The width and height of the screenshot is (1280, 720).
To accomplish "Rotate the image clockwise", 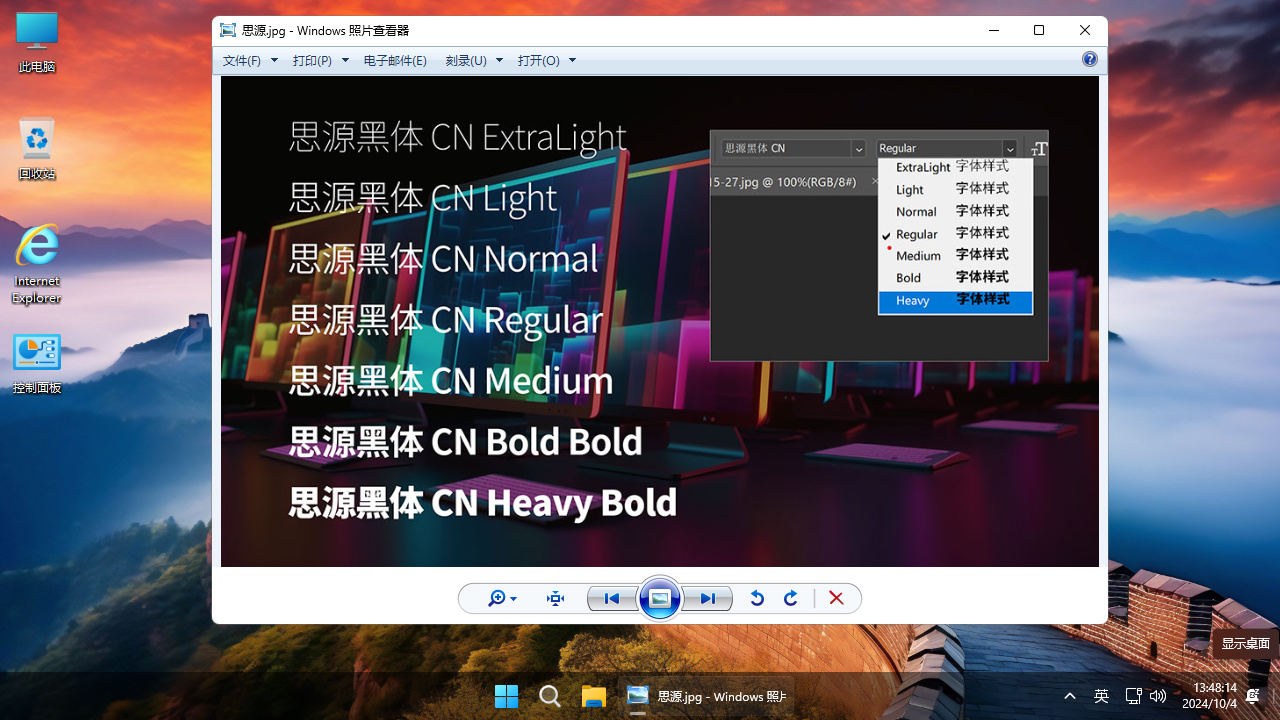I will click(x=791, y=598).
